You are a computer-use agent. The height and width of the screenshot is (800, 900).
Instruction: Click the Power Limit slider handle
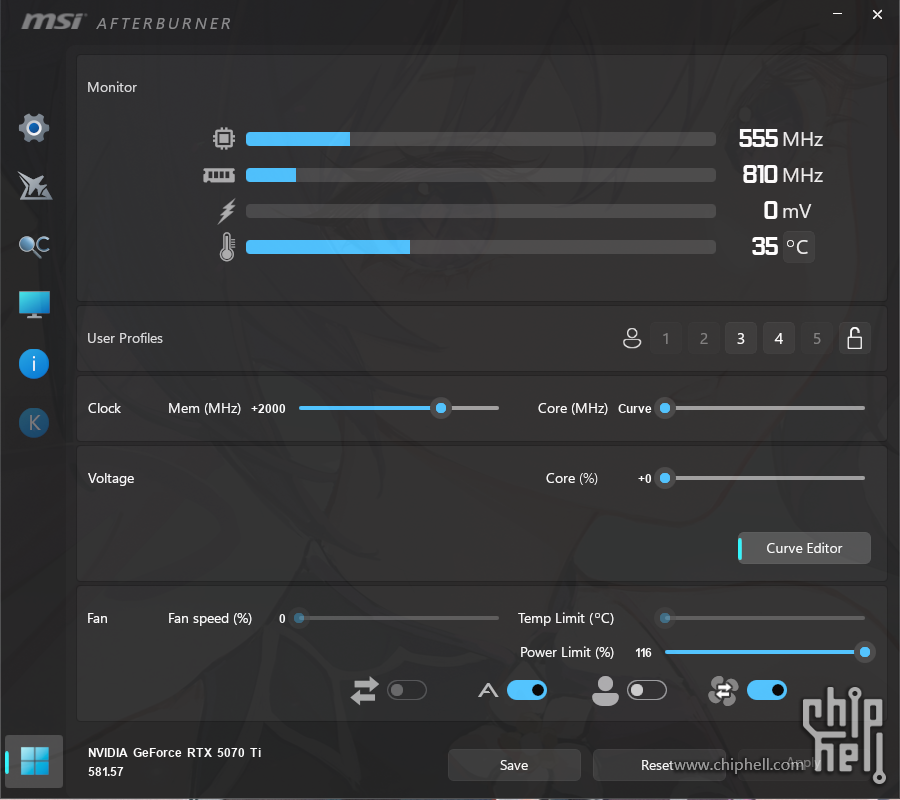point(865,652)
